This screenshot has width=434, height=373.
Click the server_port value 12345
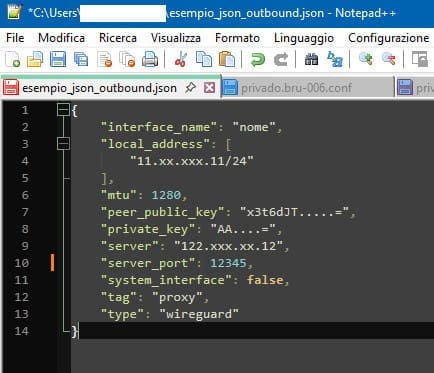[x=228, y=263]
